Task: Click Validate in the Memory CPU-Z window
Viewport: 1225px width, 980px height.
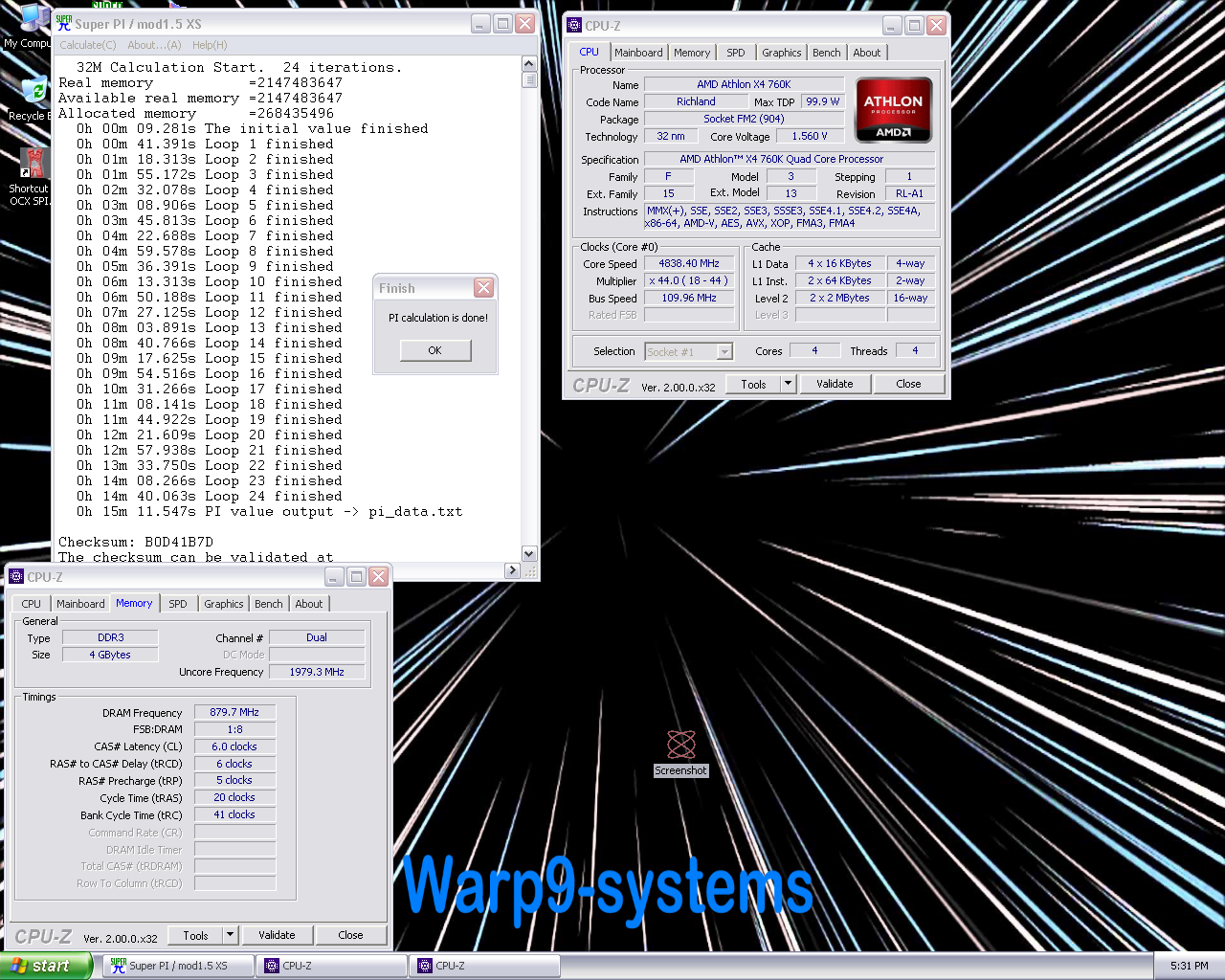Action: coord(277,935)
